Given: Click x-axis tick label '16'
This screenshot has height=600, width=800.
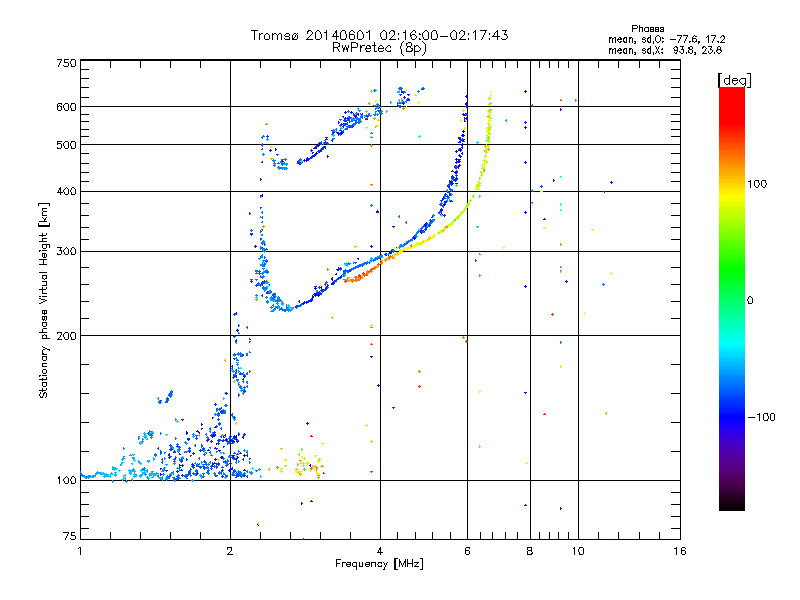Looking at the screenshot, I should pos(680,551).
